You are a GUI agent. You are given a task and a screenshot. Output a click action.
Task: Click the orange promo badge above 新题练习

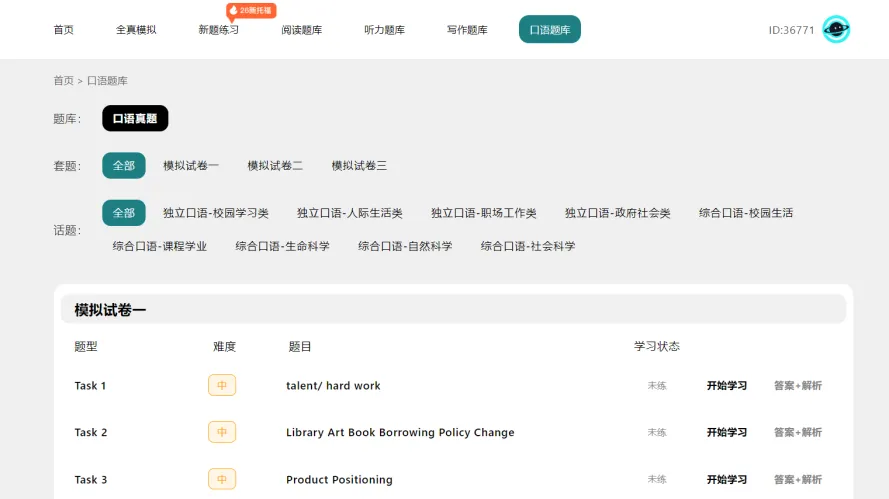[251, 11]
